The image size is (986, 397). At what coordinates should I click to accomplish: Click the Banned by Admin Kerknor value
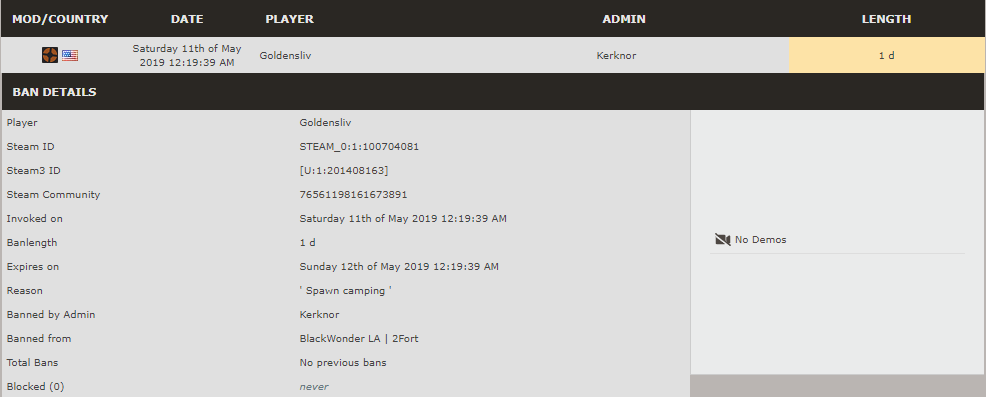(x=319, y=314)
